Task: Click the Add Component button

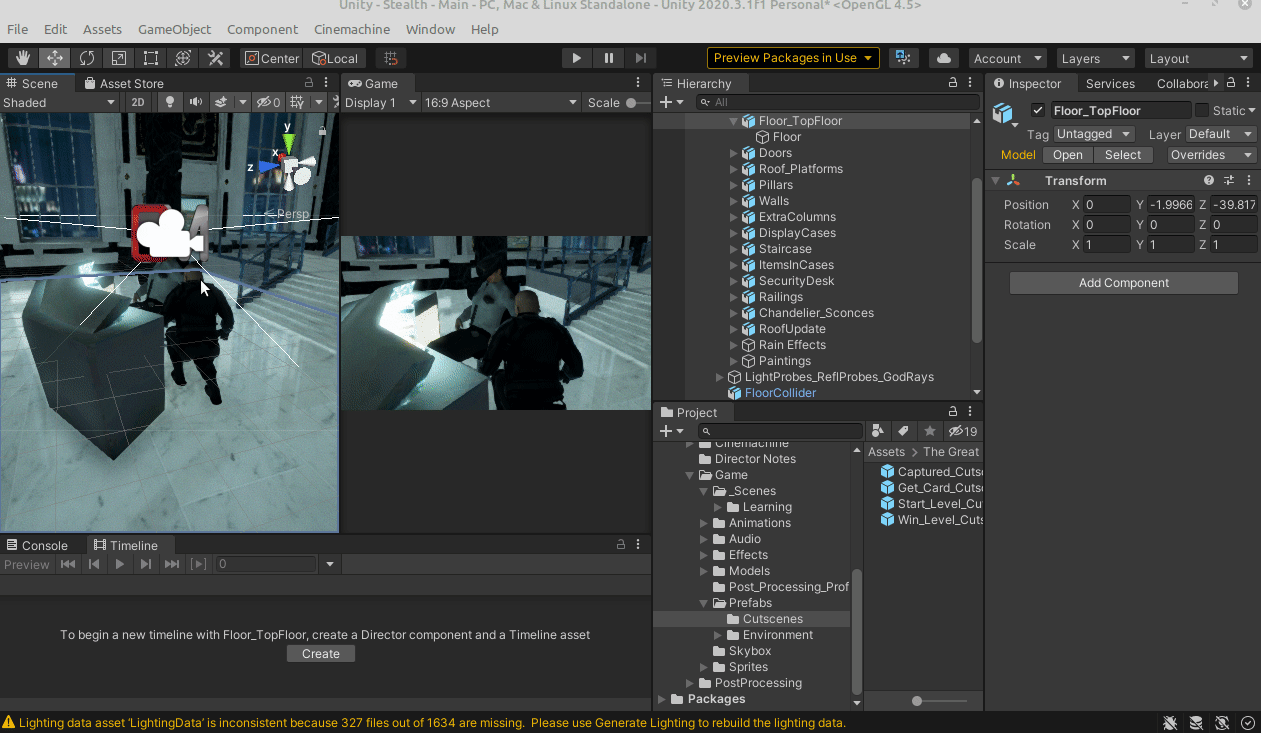Action: tap(1123, 283)
